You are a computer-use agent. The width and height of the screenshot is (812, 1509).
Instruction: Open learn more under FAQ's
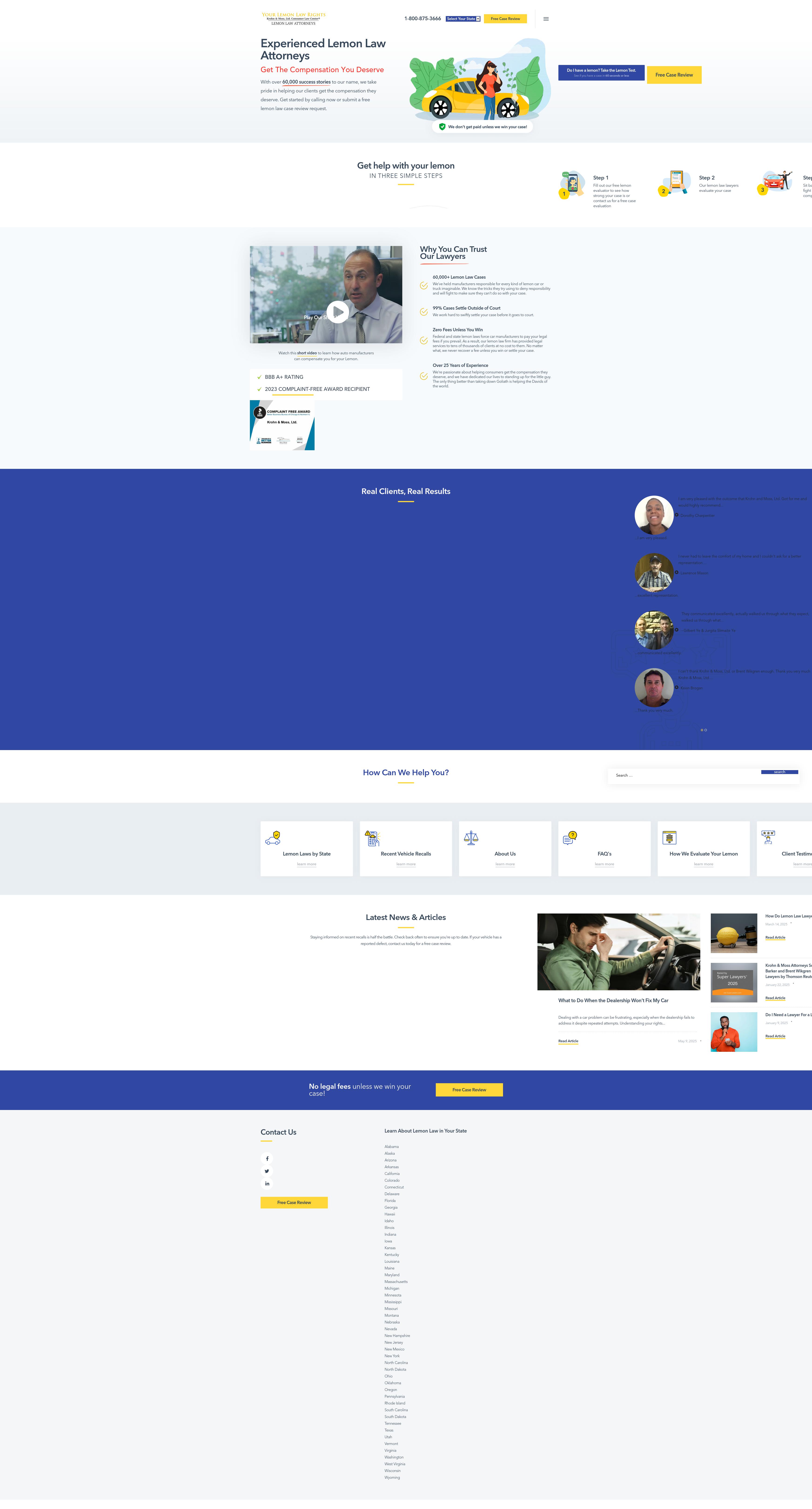(x=604, y=865)
